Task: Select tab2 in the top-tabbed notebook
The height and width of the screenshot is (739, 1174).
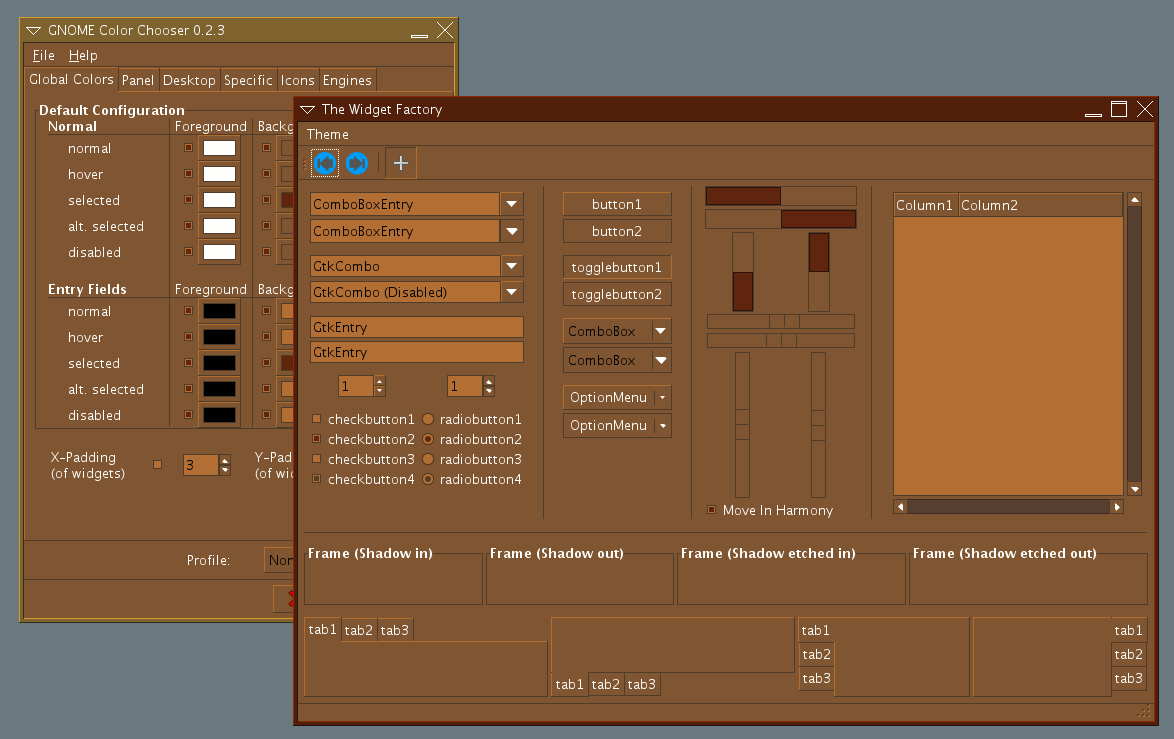Action: (359, 630)
